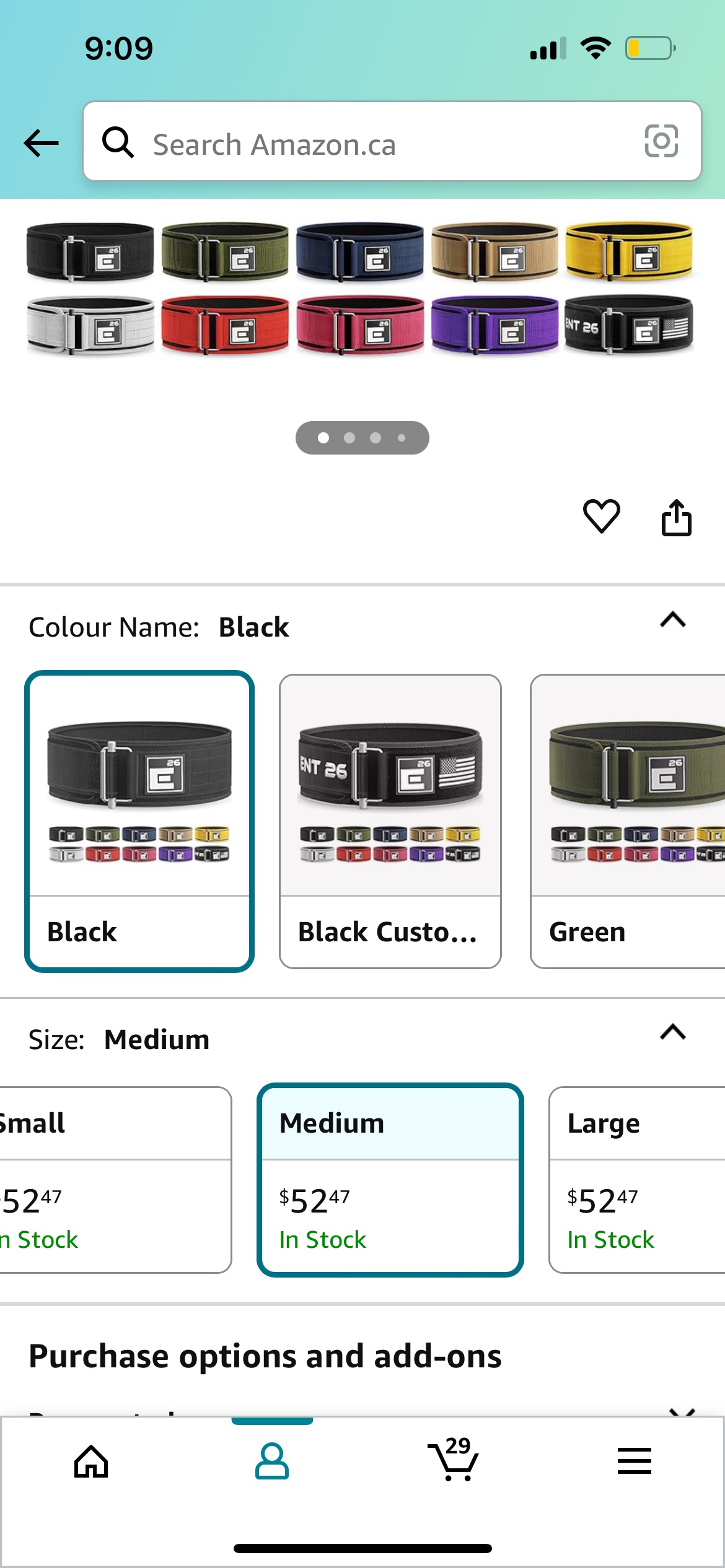Select the Small size option
This screenshot has width=725, height=1568.
click(115, 1180)
